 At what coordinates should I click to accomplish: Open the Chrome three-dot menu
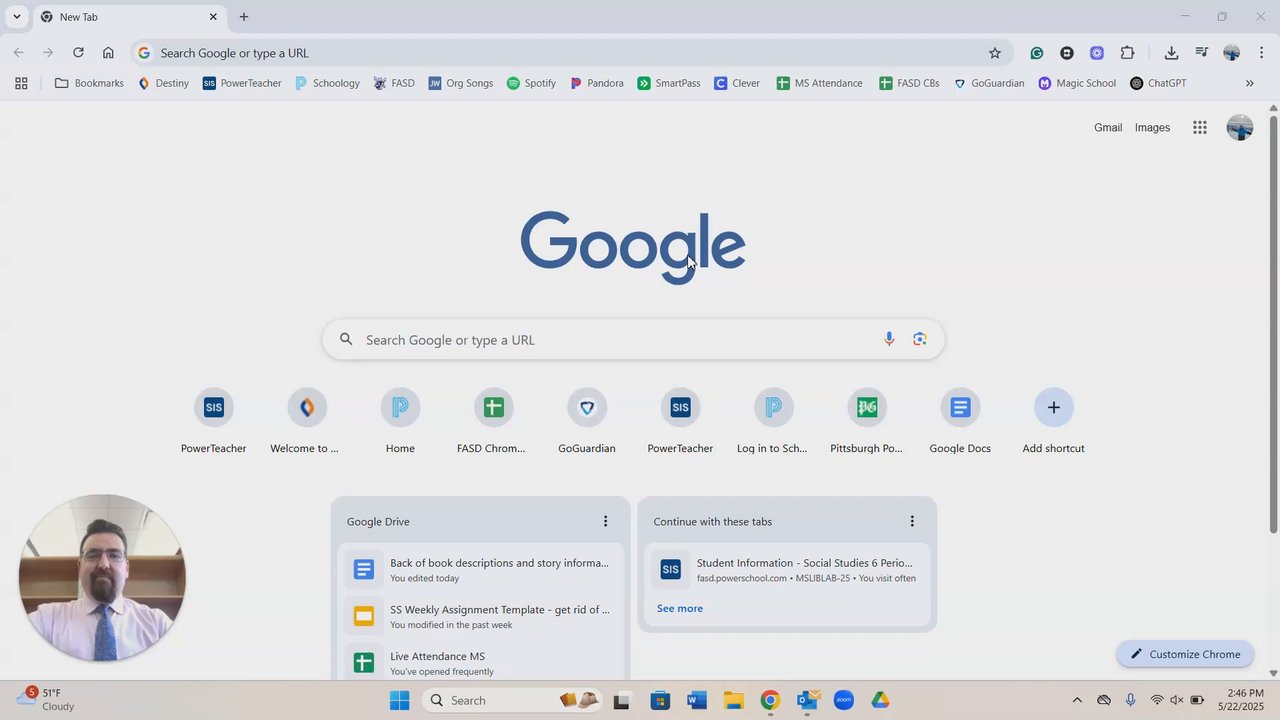pyautogui.click(x=1261, y=53)
